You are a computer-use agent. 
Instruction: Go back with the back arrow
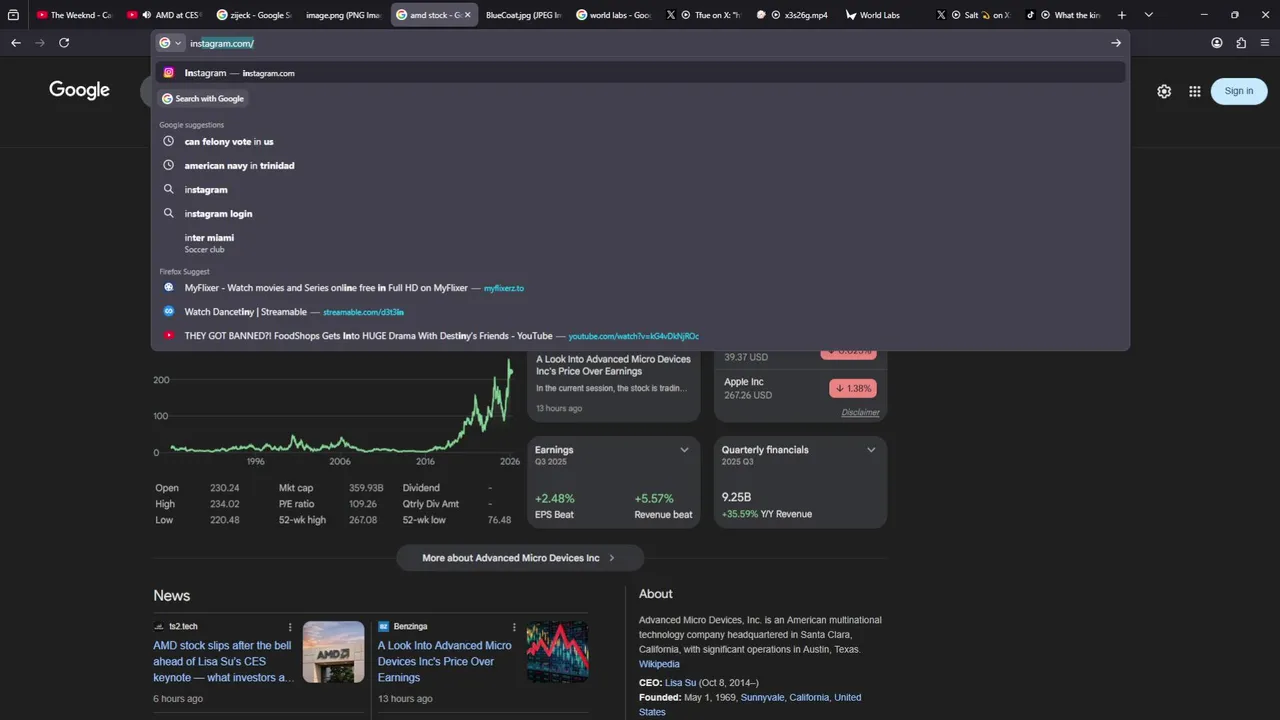click(16, 43)
